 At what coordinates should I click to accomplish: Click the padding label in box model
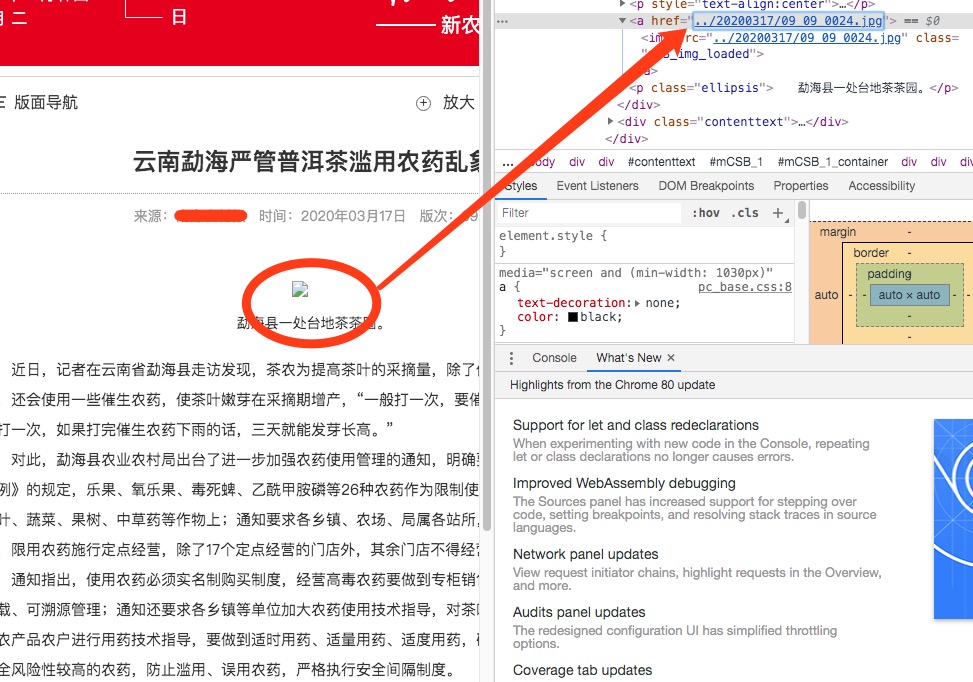point(889,274)
